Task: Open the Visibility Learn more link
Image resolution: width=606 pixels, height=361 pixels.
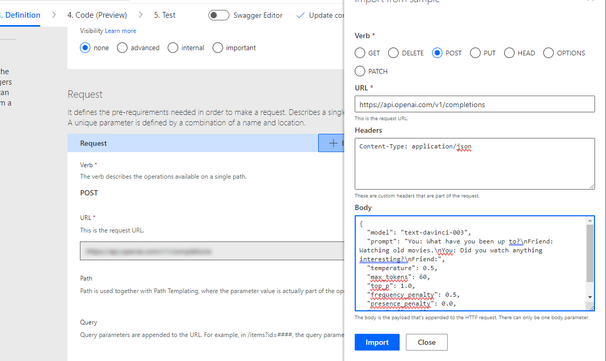Action: 120,31
